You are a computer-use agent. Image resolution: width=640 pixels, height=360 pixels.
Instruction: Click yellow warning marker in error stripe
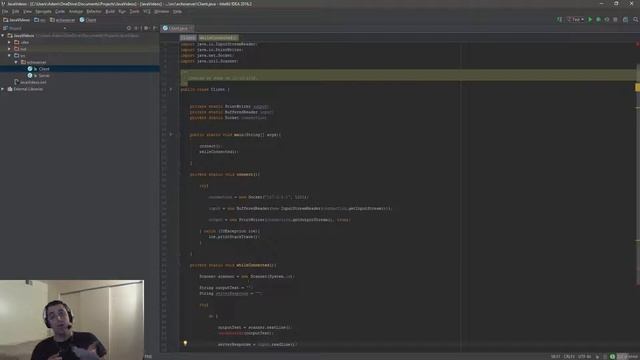(x=638, y=87)
